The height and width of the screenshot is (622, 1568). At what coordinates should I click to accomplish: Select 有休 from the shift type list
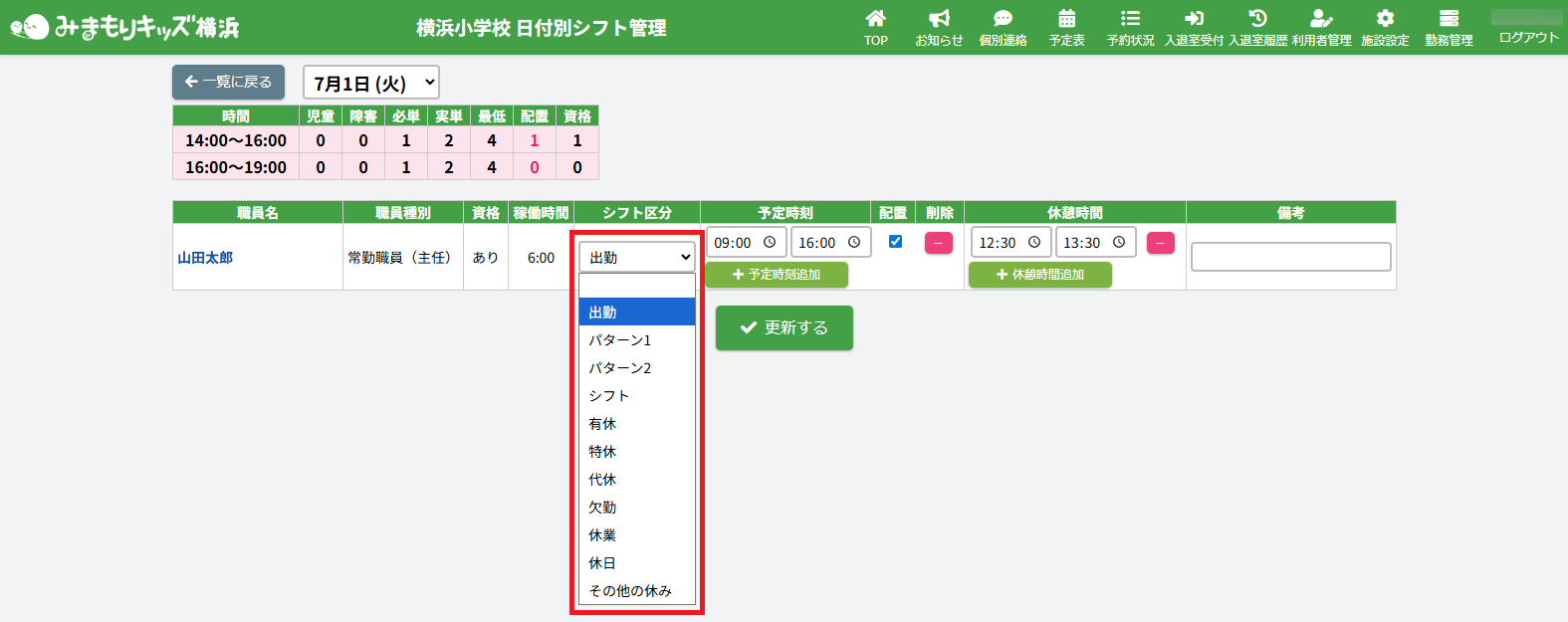603,424
